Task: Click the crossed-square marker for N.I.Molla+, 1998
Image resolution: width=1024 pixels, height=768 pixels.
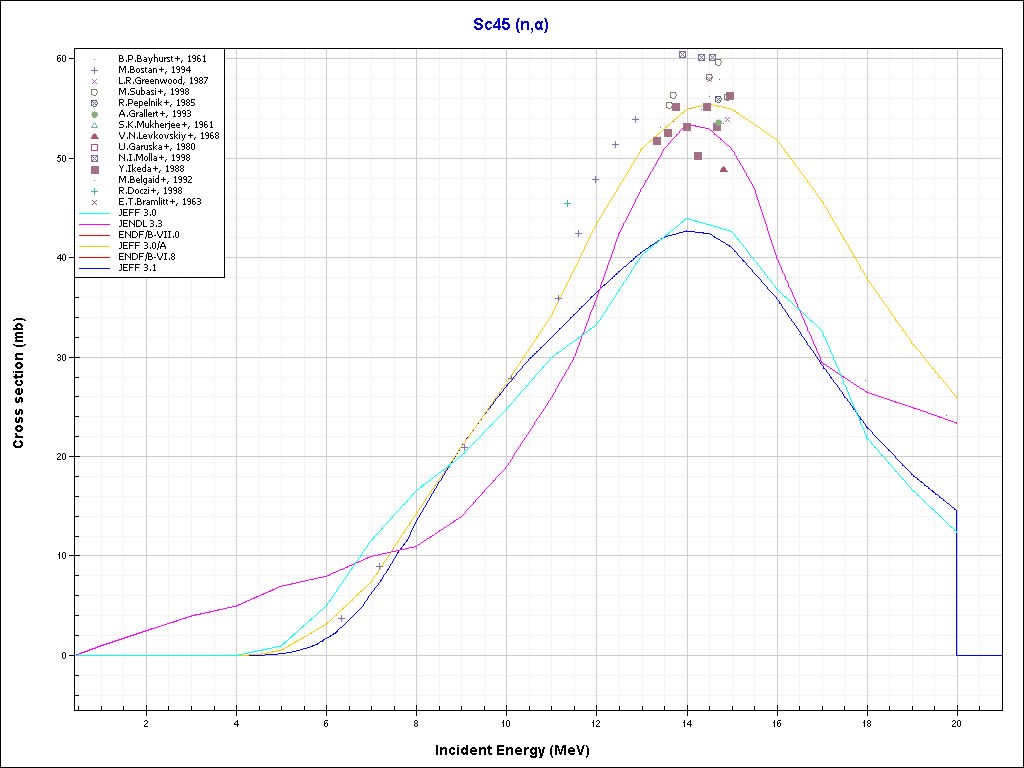Action: coord(94,158)
